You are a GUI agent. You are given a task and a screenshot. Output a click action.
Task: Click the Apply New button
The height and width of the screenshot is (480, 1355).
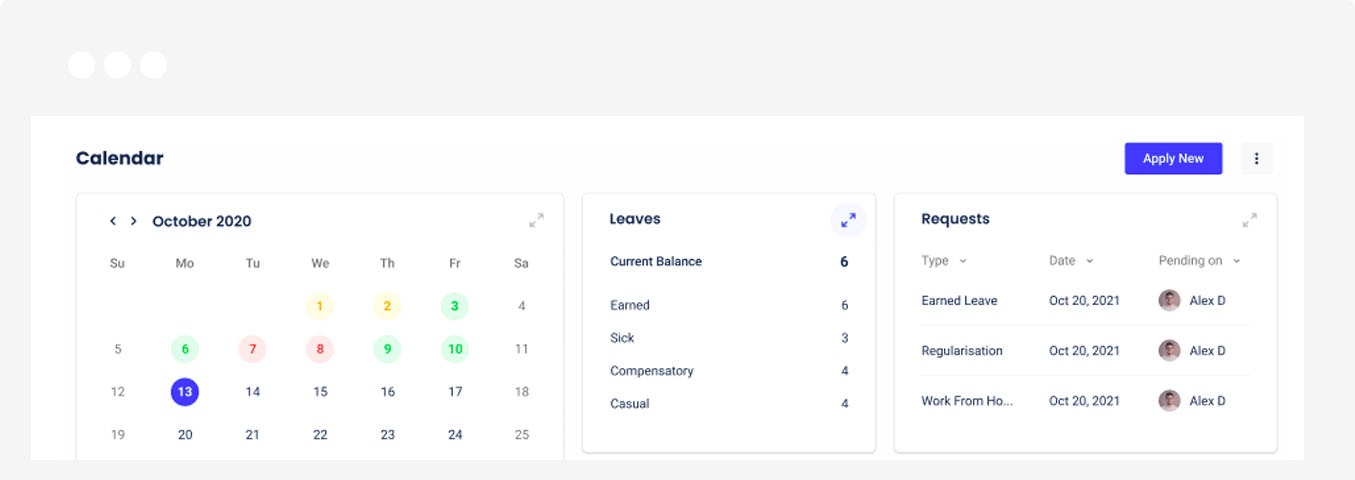pyautogui.click(x=1173, y=158)
